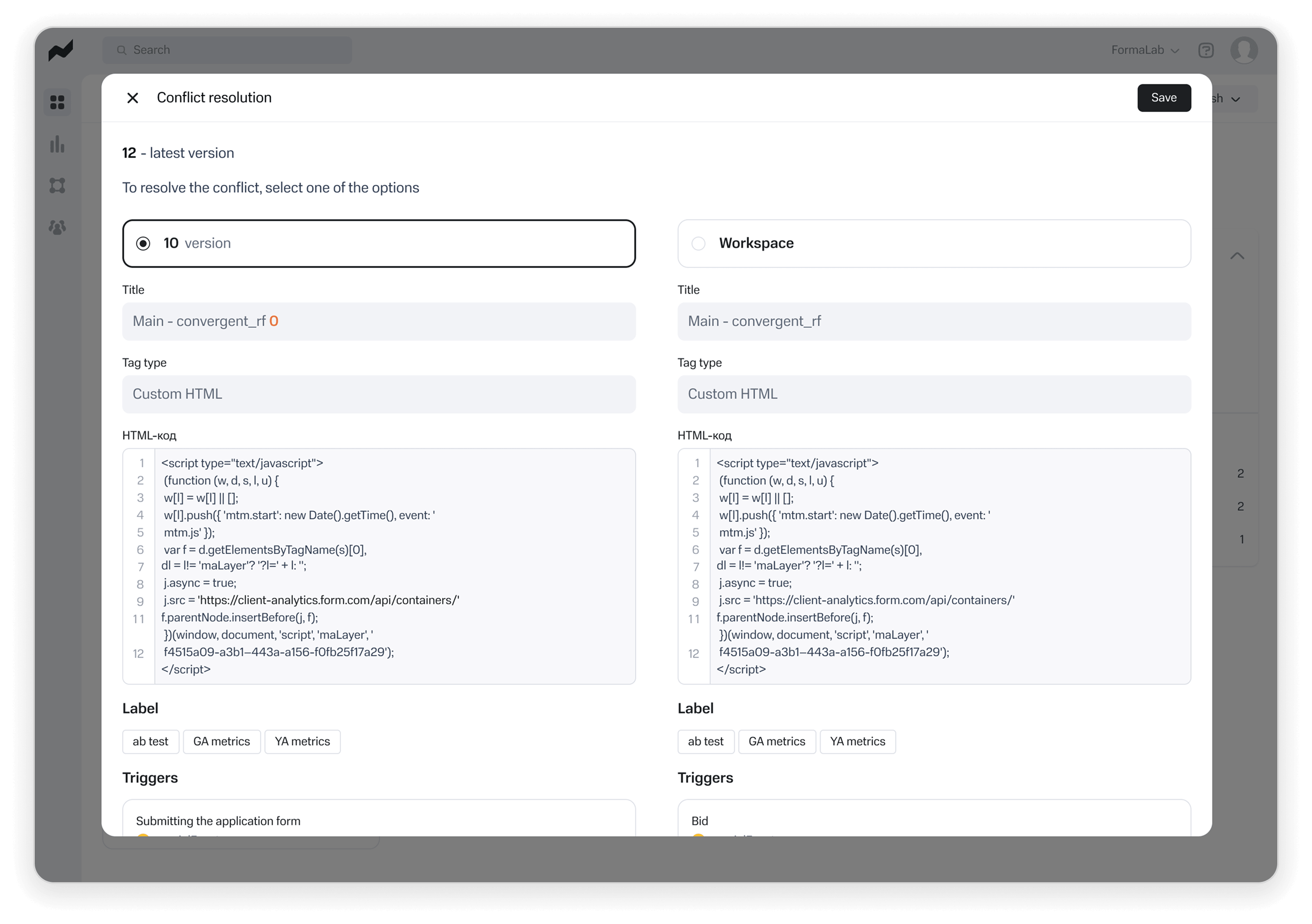
Task: Open the partially hidden dropdown behind Save
Action: [x=1234, y=99]
